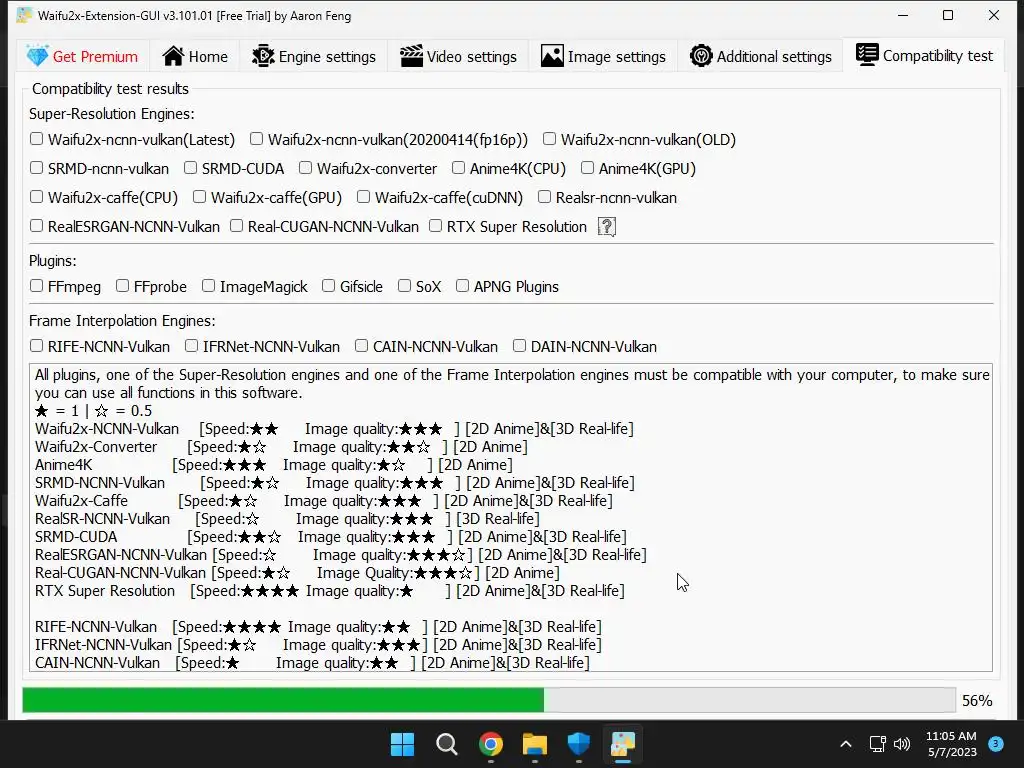Toggle SRMD-CUDA checkbox
Viewport: 1024px width, 768px height.
tap(191, 168)
